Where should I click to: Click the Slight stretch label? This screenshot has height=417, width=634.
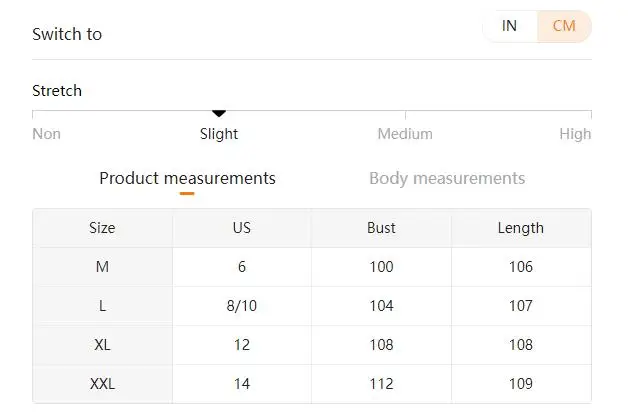(219, 134)
